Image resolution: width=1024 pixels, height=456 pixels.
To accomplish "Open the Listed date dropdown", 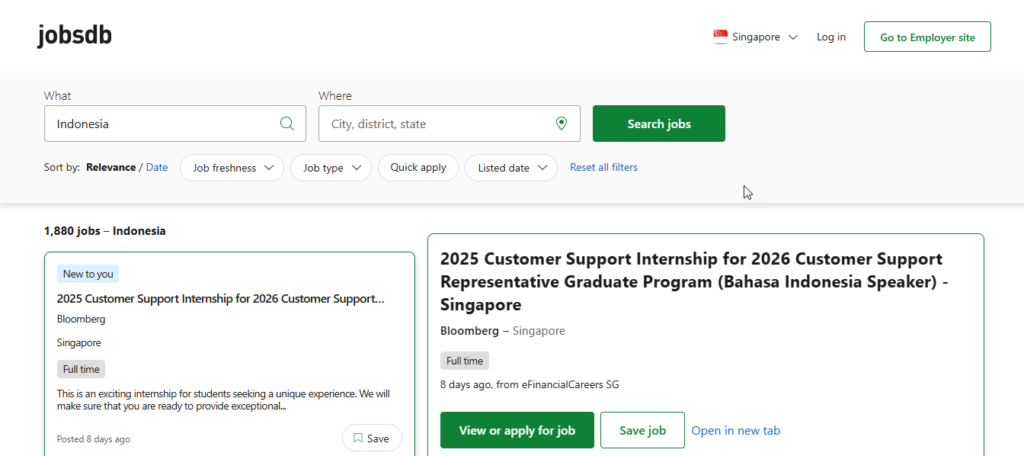I will click(x=511, y=168).
